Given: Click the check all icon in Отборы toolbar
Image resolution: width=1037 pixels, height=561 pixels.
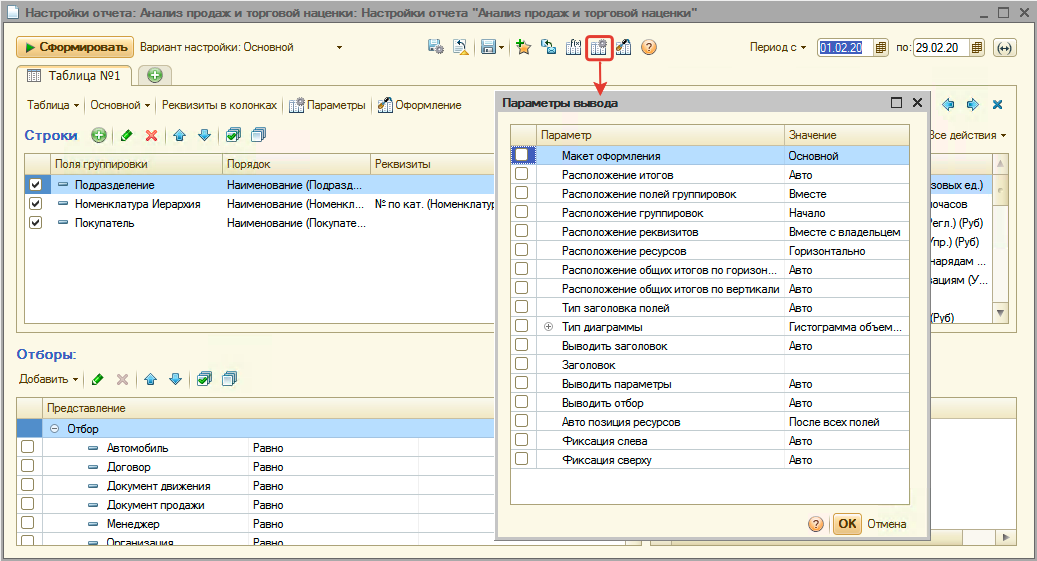Looking at the screenshot, I should 204,379.
